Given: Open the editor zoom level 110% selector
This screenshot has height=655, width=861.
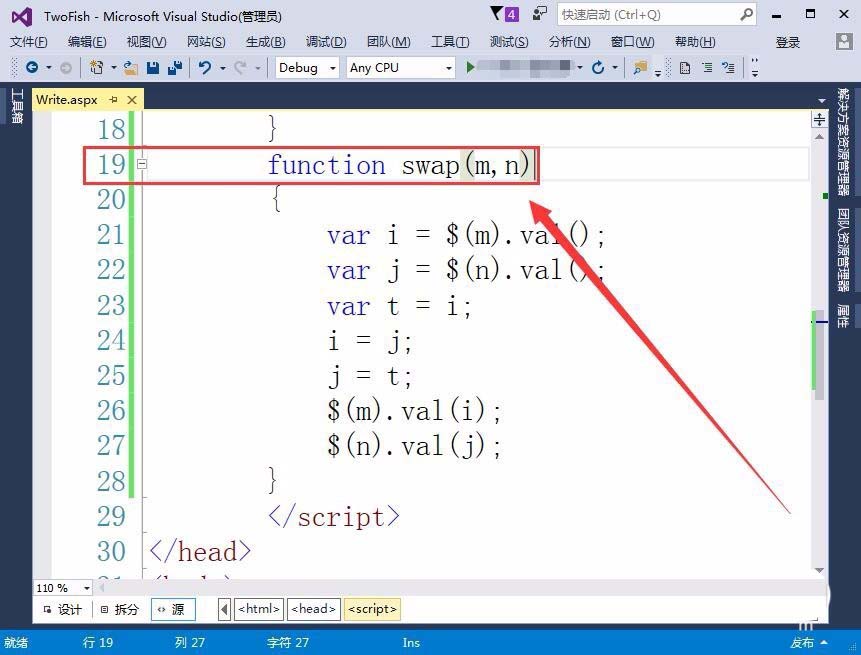Looking at the screenshot, I should [62, 588].
